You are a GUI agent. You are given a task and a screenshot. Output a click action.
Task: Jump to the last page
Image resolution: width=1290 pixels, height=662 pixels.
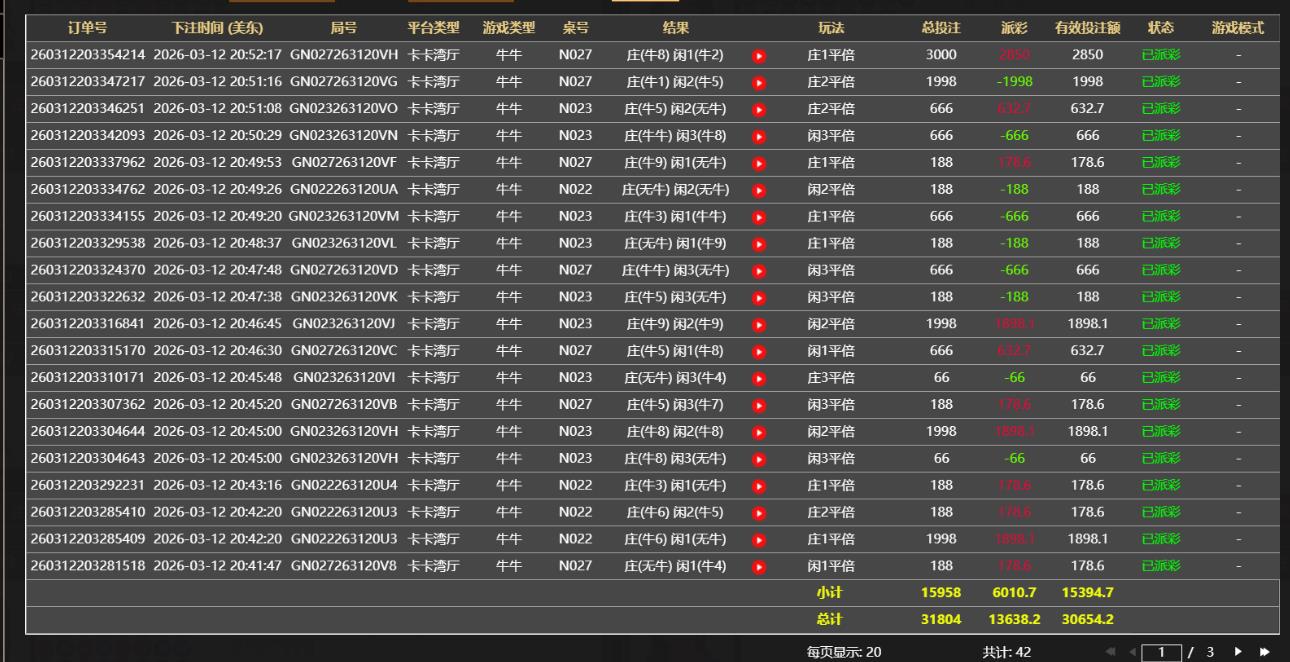(x=1264, y=652)
